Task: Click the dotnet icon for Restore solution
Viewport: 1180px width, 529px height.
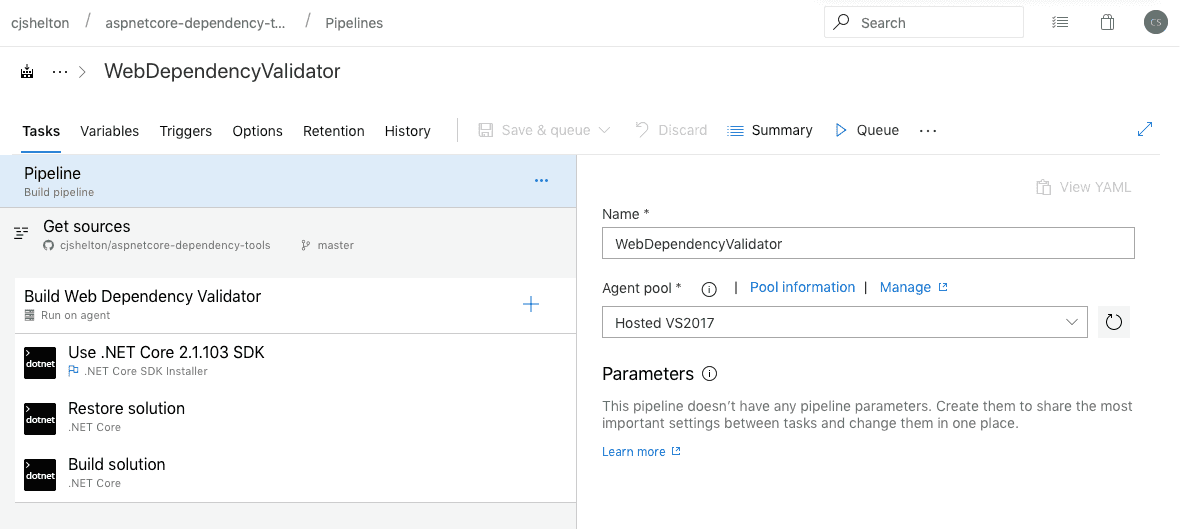Action: coord(40,419)
